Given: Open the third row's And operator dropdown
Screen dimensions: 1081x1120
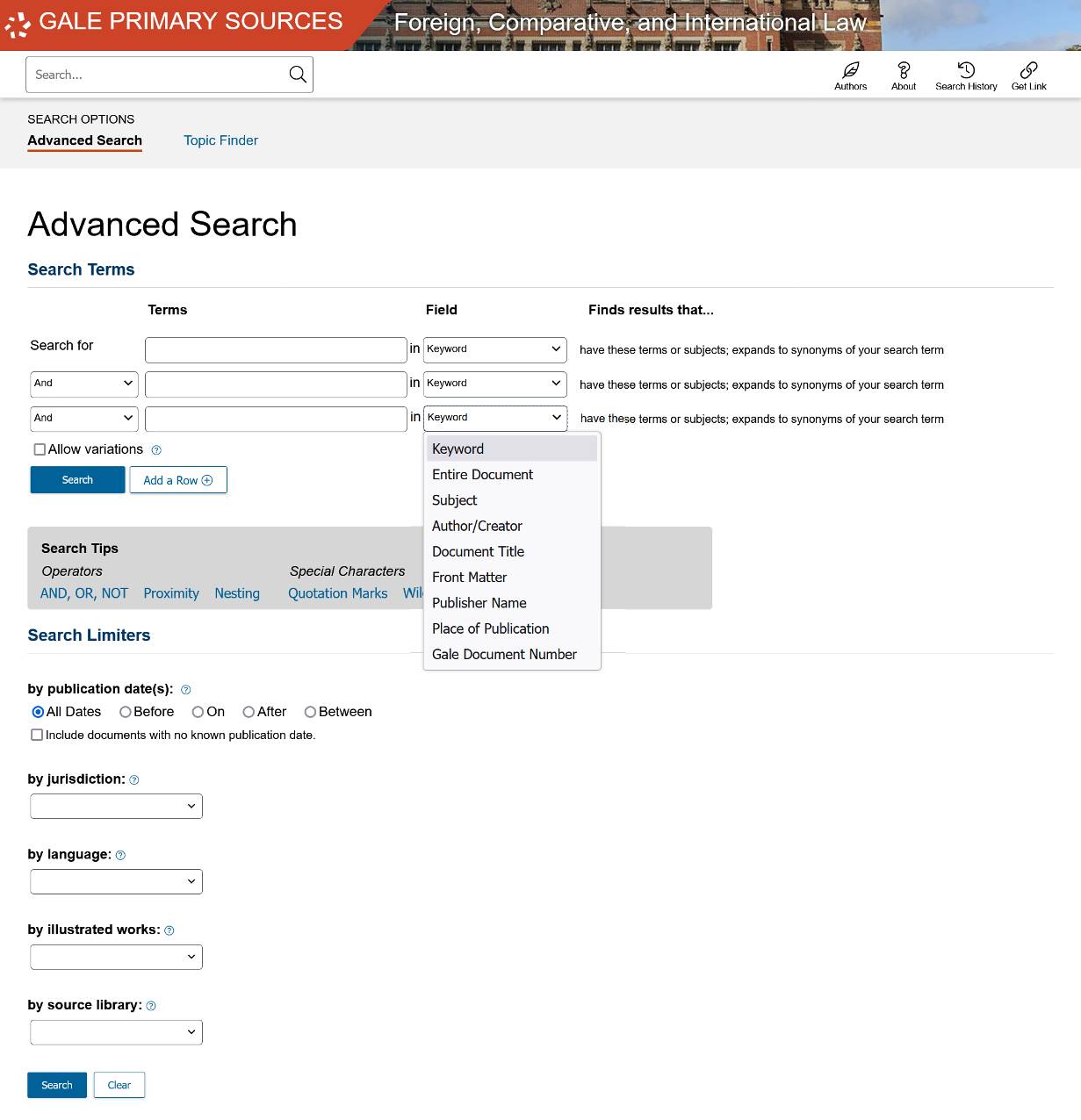Looking at the screenshot, I should (x=84, y=418).
